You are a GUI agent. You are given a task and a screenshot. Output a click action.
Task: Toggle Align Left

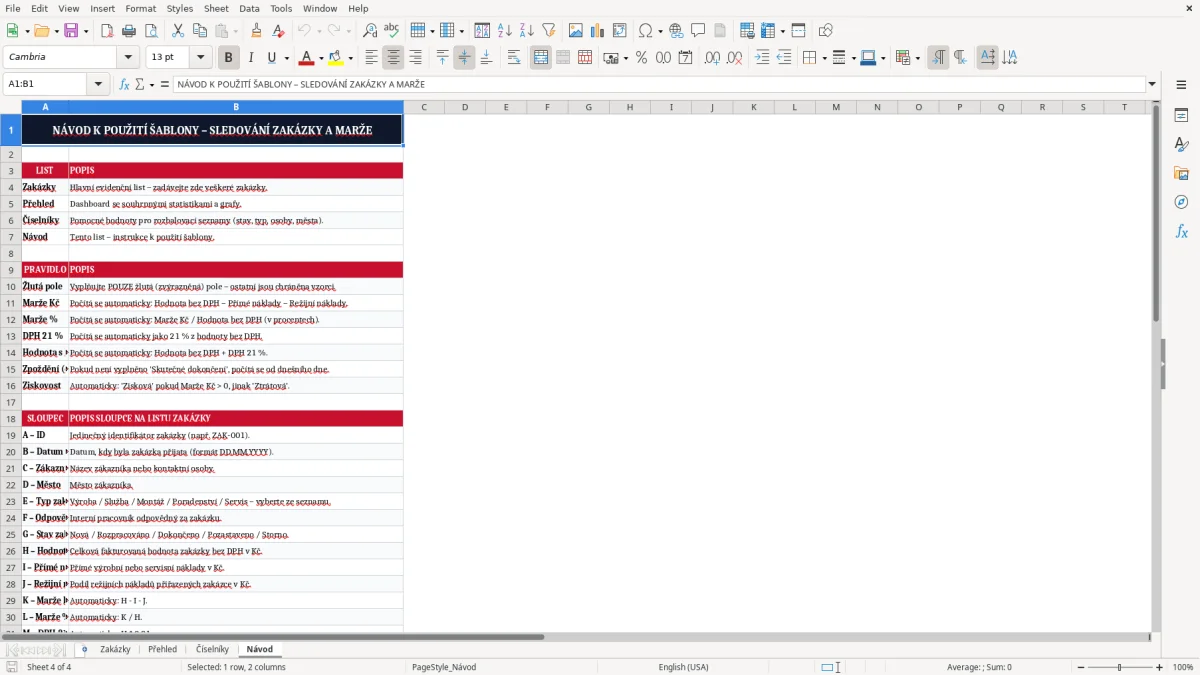[x=371, y=58]
